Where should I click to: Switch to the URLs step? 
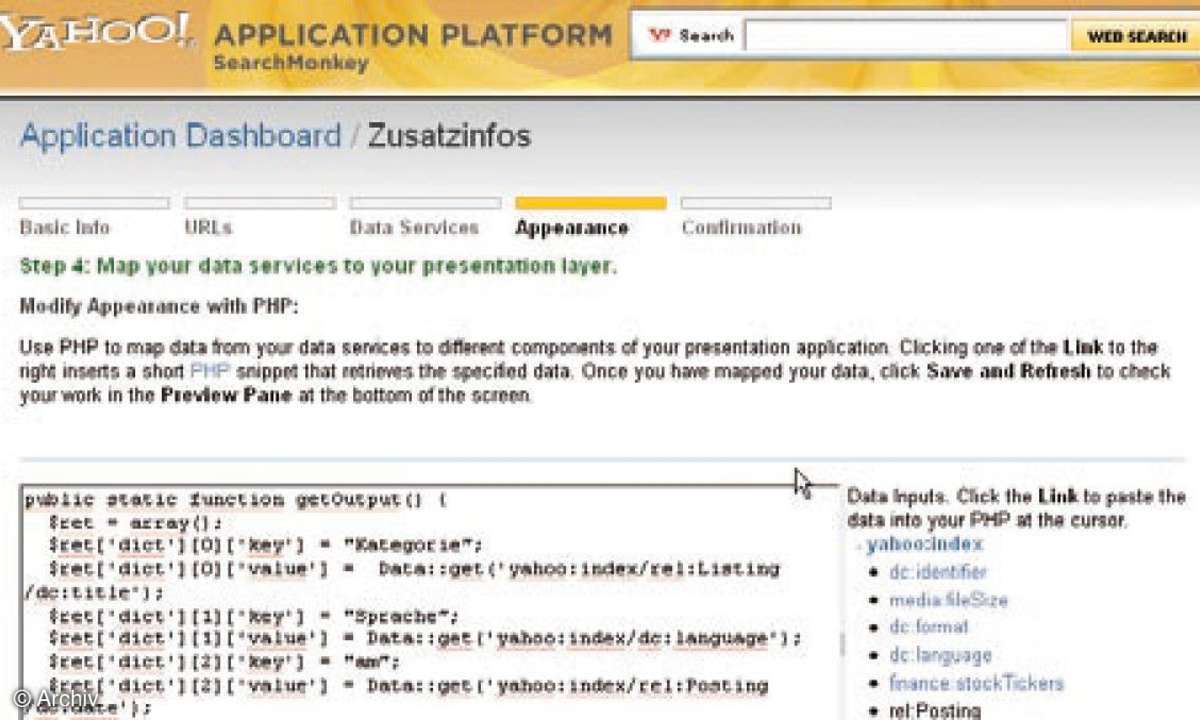[x=208, y=227]
